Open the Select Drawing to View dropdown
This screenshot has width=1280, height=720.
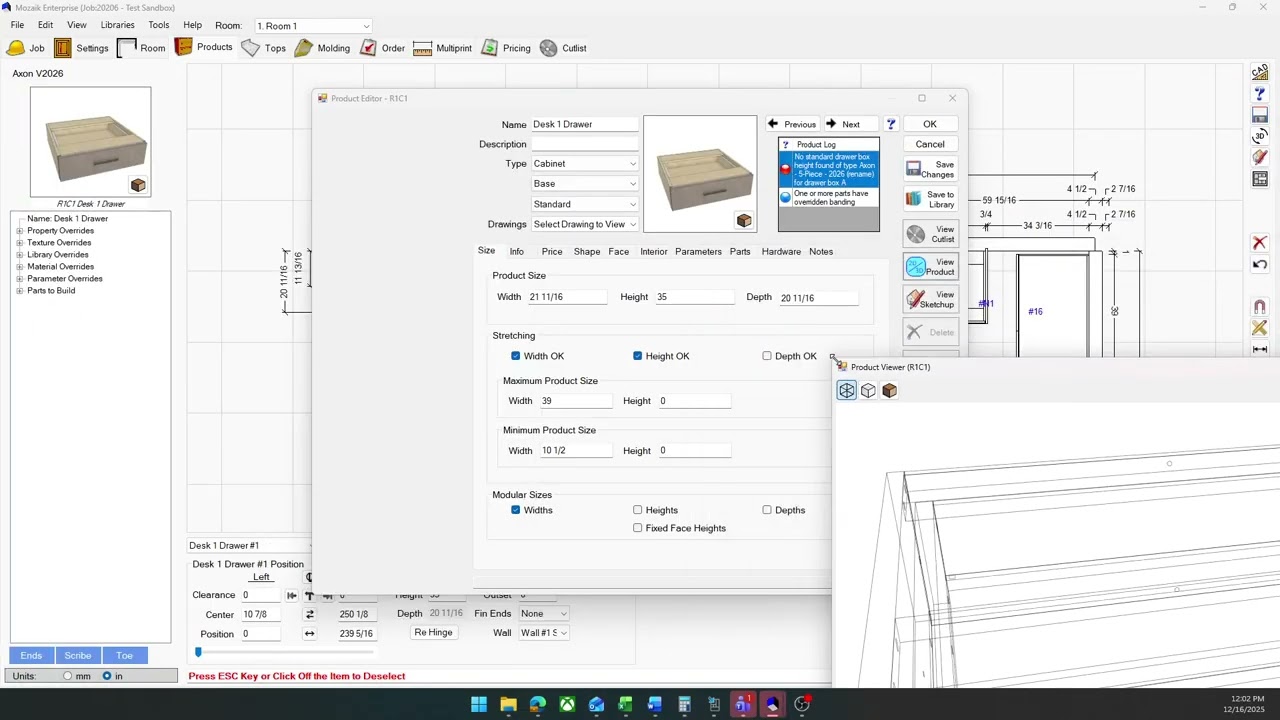584,224
